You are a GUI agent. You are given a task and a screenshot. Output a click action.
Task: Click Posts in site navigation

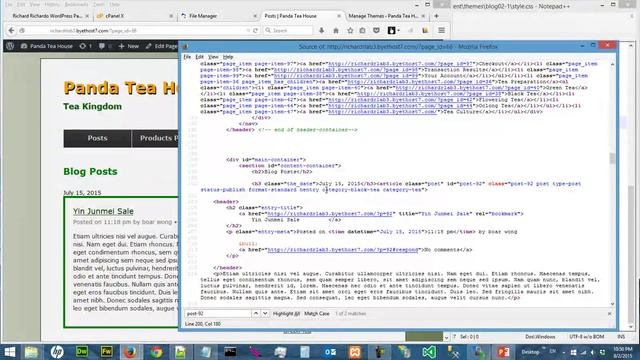[x=97, y=138]
